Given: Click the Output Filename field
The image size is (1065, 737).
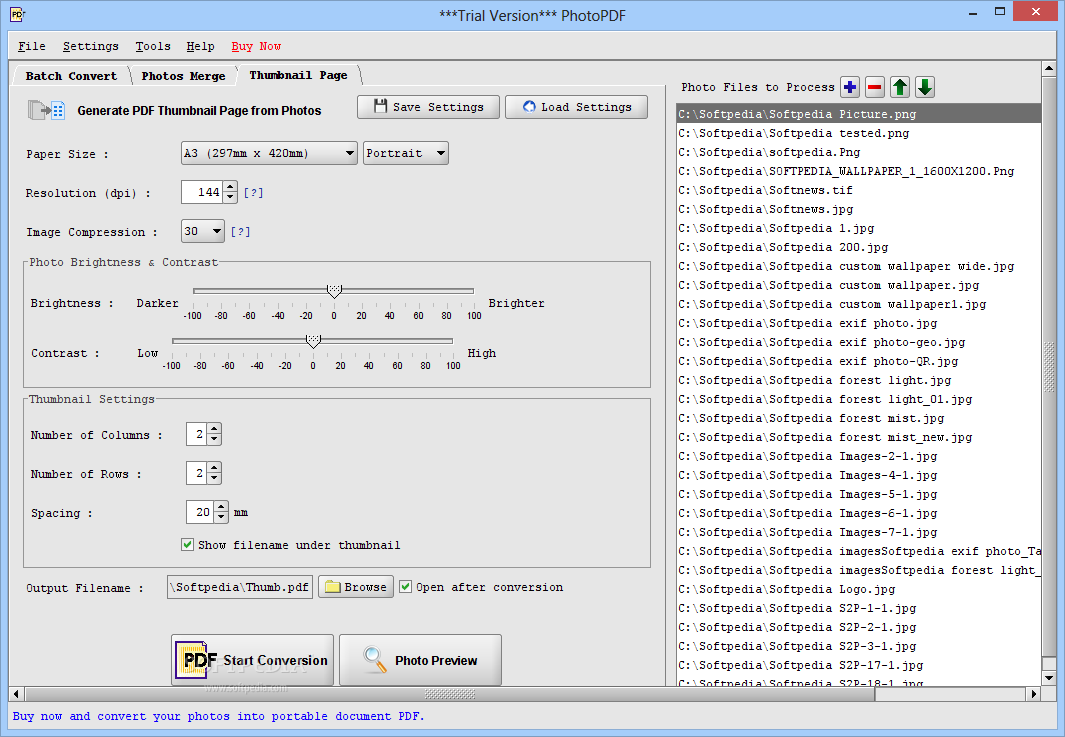Looking at the screenshot, I should 240,587.
